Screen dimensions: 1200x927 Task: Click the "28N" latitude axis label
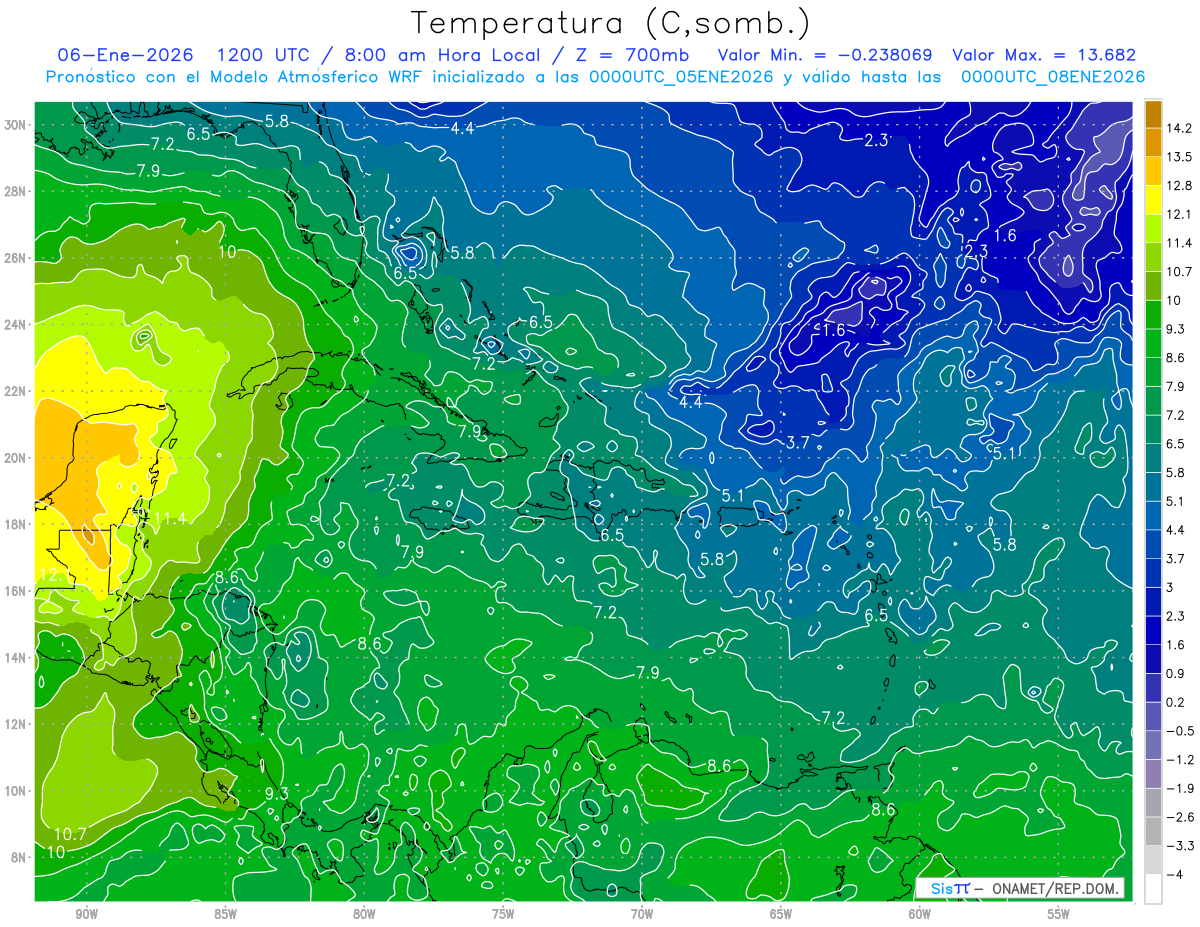(x=17, y=191)
